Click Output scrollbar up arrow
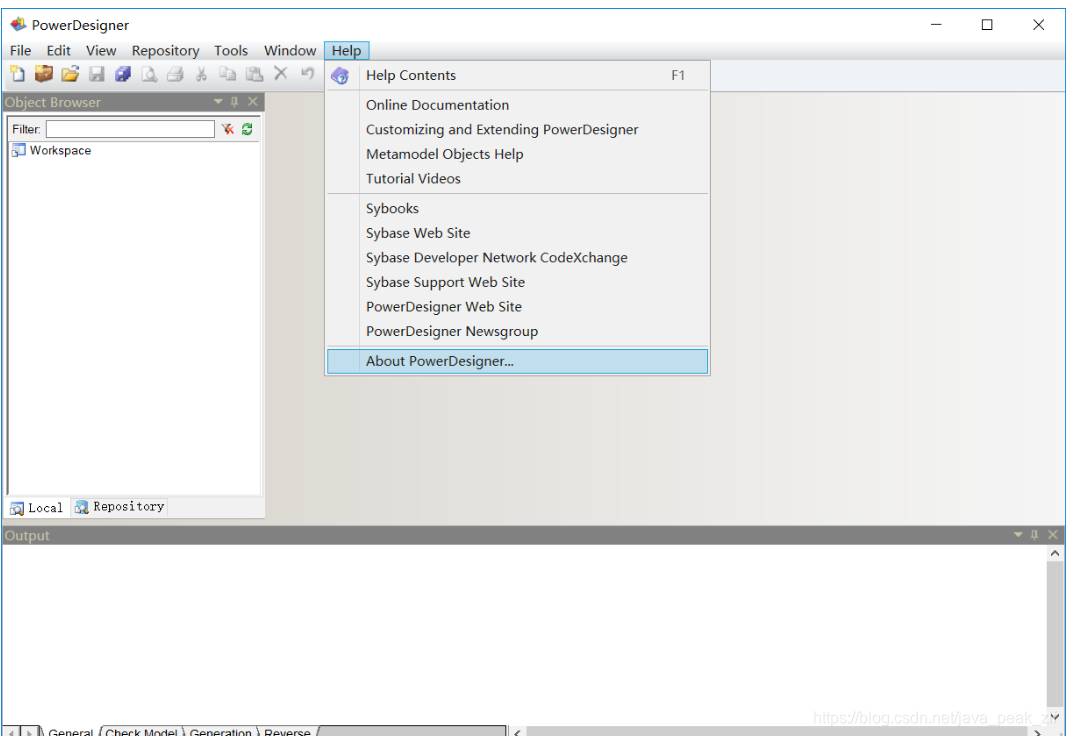The image size is (1067, 736). pyautogui.click(x=1054, y=553)
